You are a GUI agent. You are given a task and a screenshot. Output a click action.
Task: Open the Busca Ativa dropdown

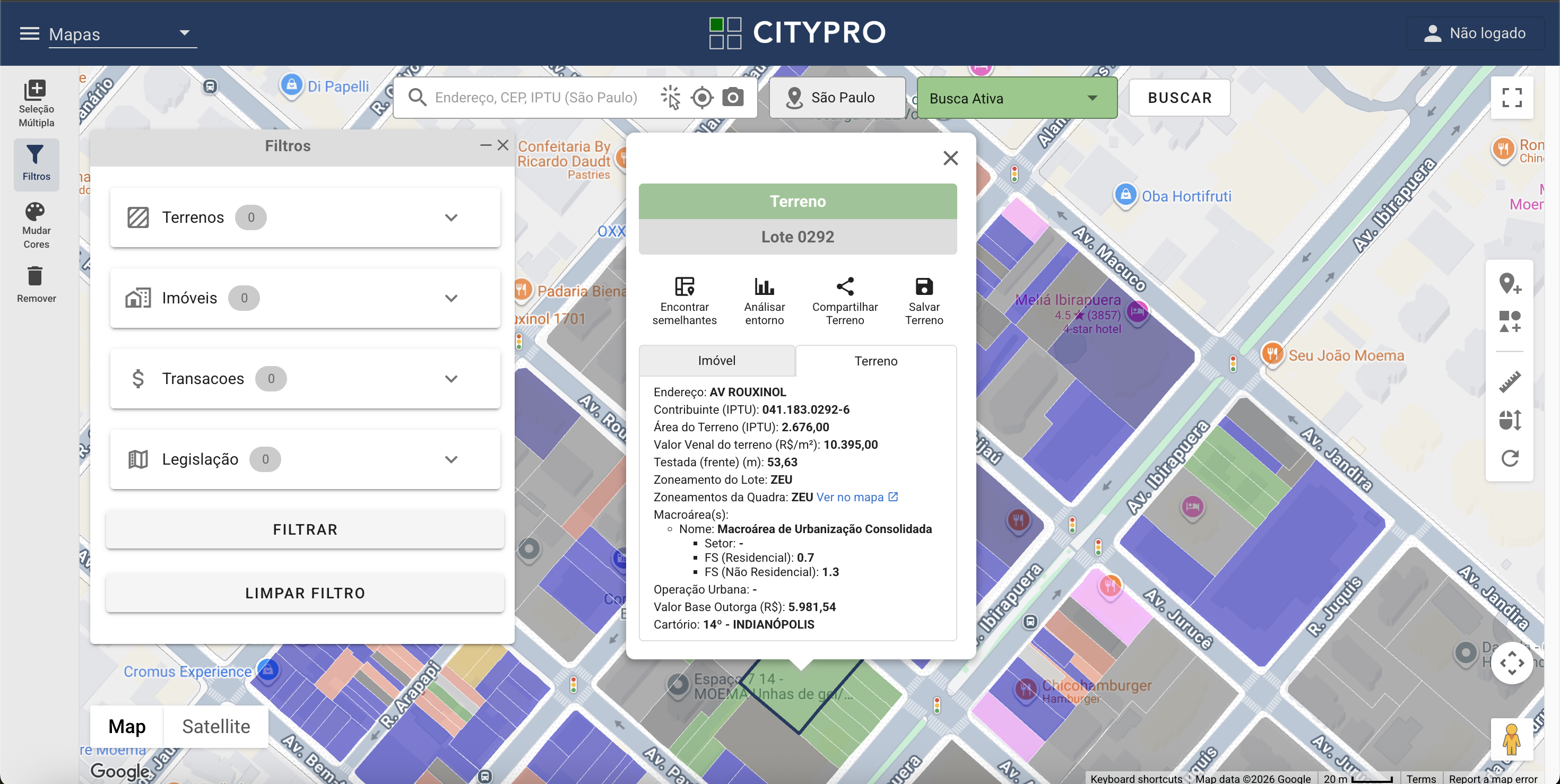(1017, 98)
